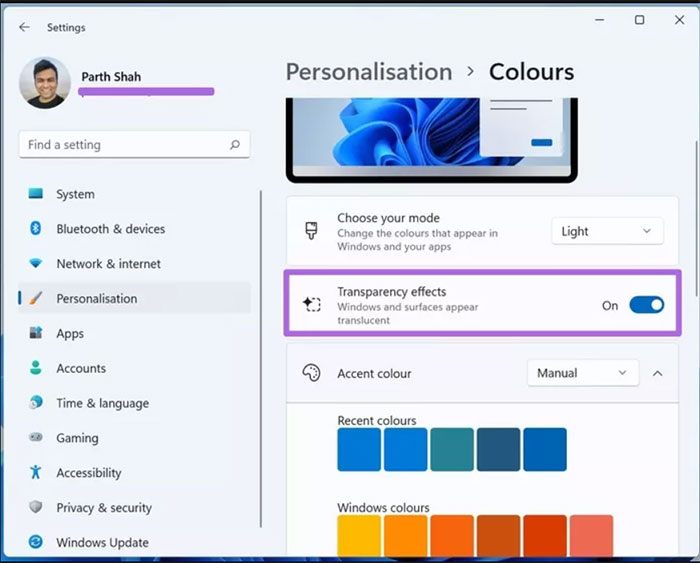Click the System monitor icon in sidebar
This screenshot has width=700, height=563.
tap(36, 194)
